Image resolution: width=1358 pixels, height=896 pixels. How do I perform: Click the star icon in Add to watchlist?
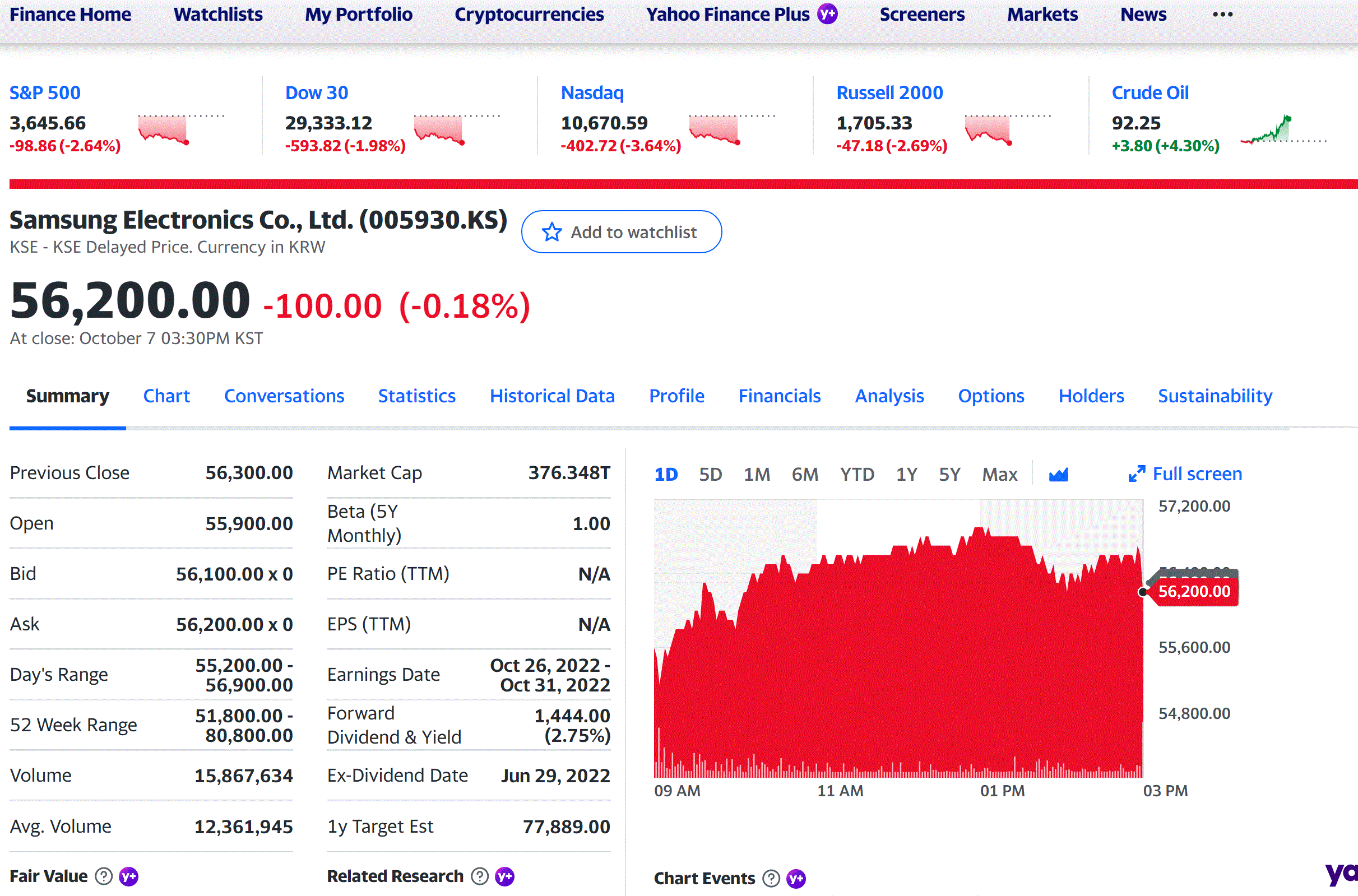click(x=551, y=232)
